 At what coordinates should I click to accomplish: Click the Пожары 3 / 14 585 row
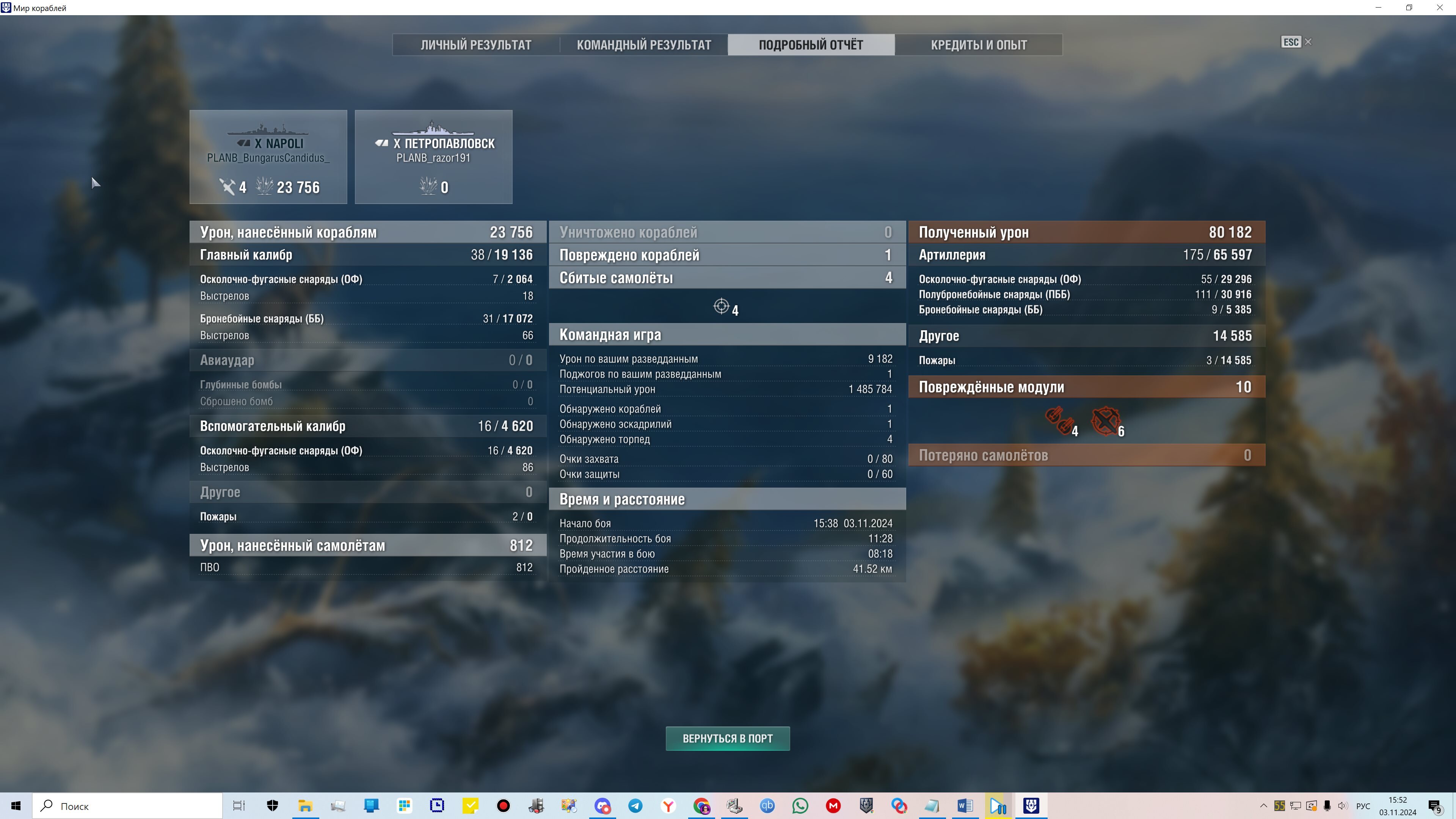1085,361
